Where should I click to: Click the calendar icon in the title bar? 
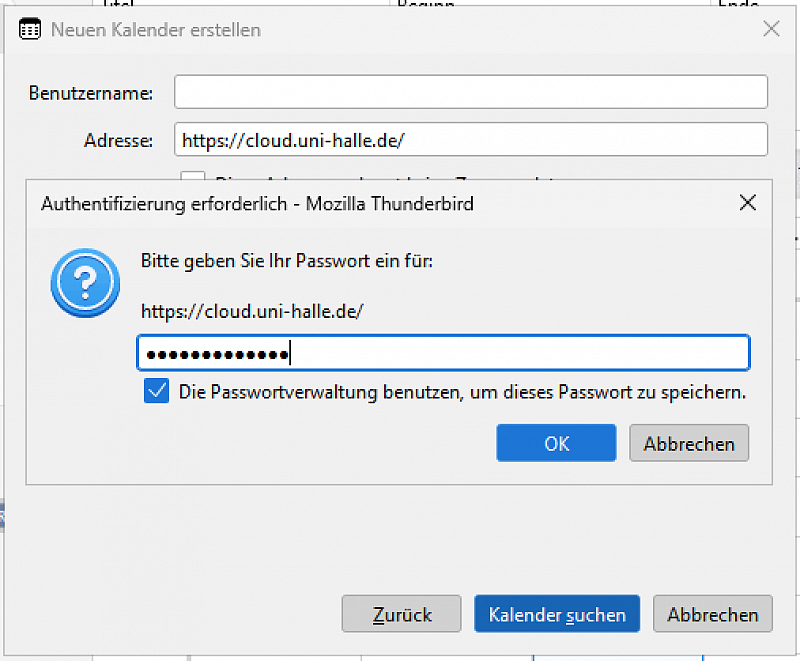[30, 29]
